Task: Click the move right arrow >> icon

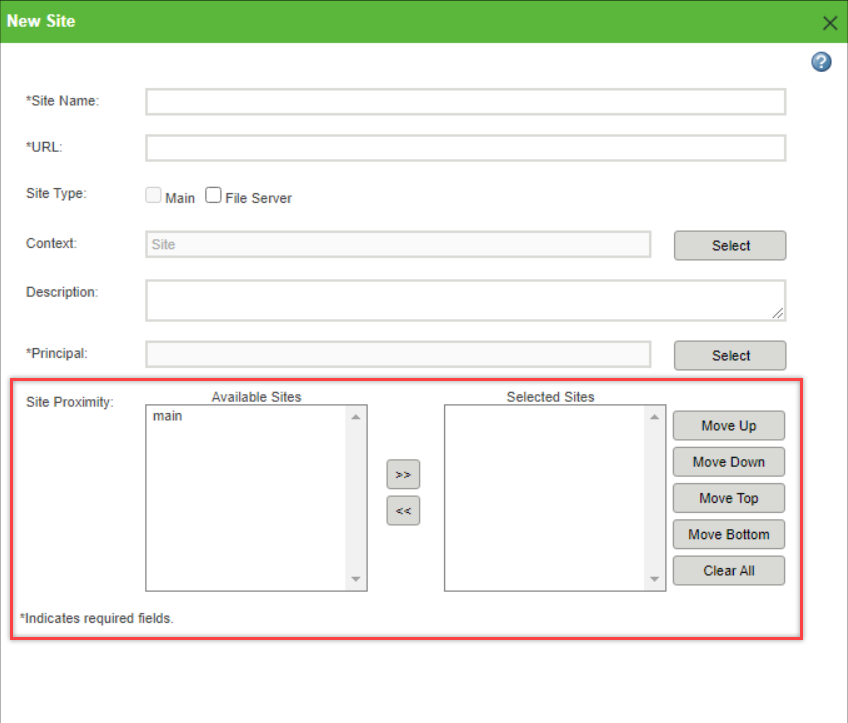Action: pos(403,474)
